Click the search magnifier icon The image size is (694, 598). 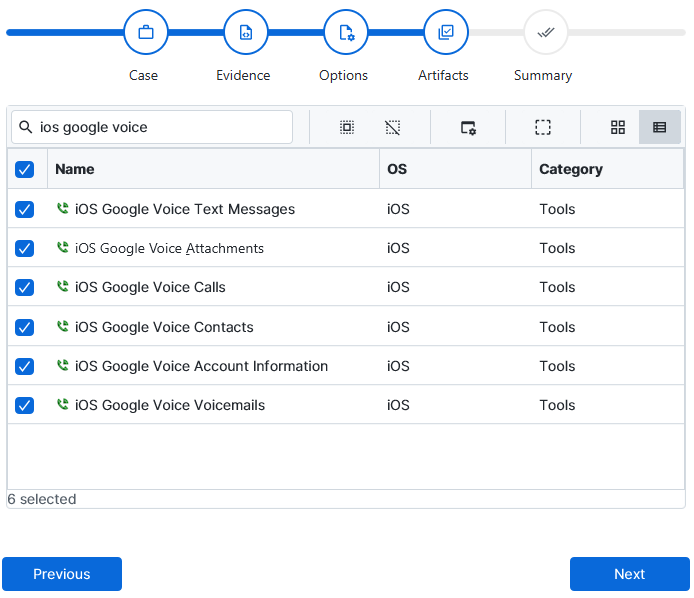(x=26, y=127)
